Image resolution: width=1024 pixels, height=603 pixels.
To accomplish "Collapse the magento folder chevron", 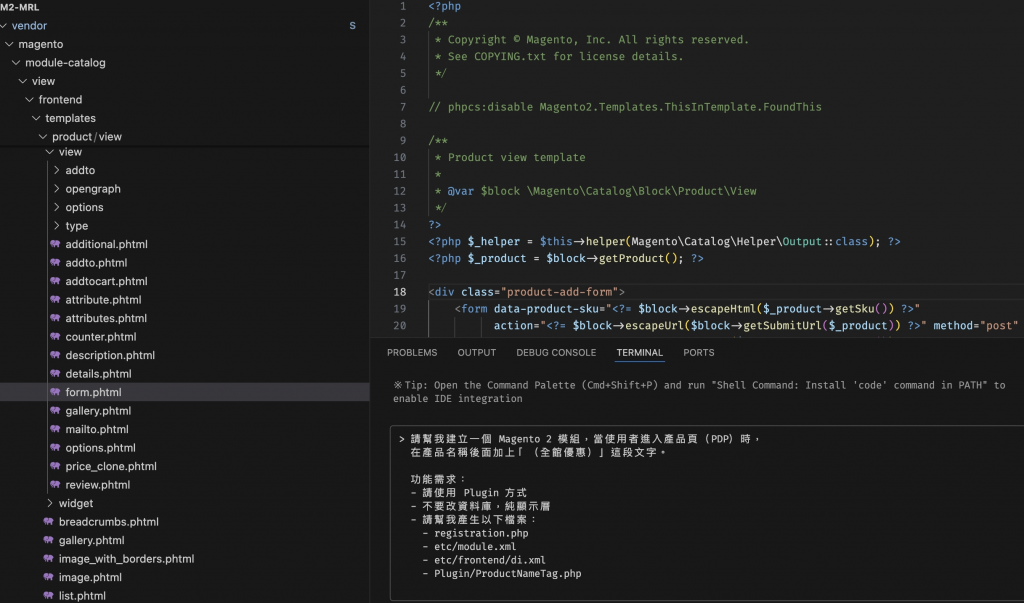I will point(9,44).
